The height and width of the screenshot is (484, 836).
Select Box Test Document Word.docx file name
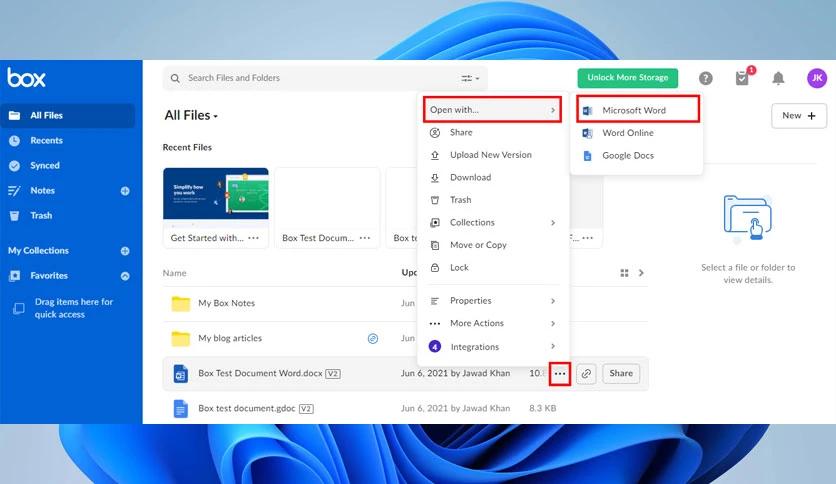[x=260, y=374]
